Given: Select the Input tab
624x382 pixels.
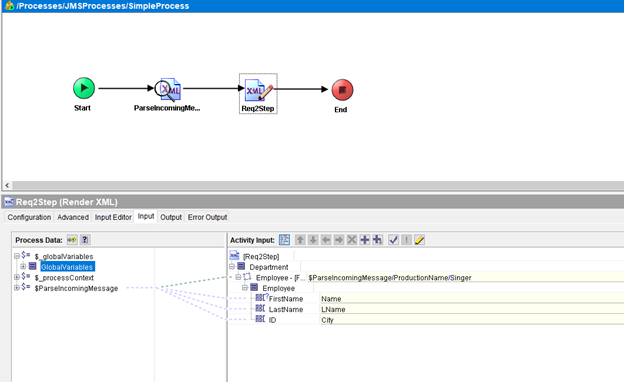Looking at the screenshot, I should tap(146, 216).
